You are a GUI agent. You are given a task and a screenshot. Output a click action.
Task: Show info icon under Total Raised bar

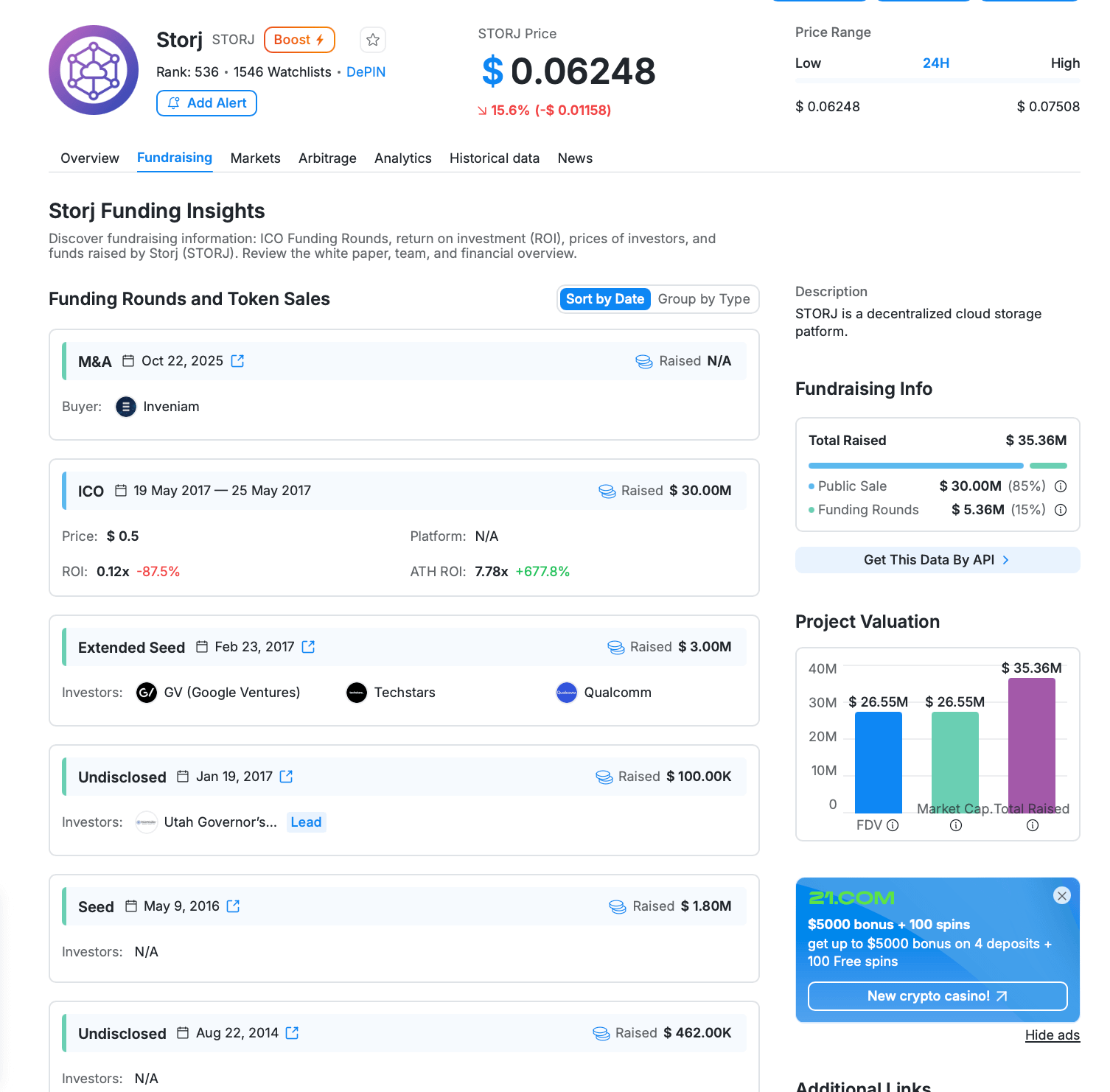click(x=1033, y=825)
